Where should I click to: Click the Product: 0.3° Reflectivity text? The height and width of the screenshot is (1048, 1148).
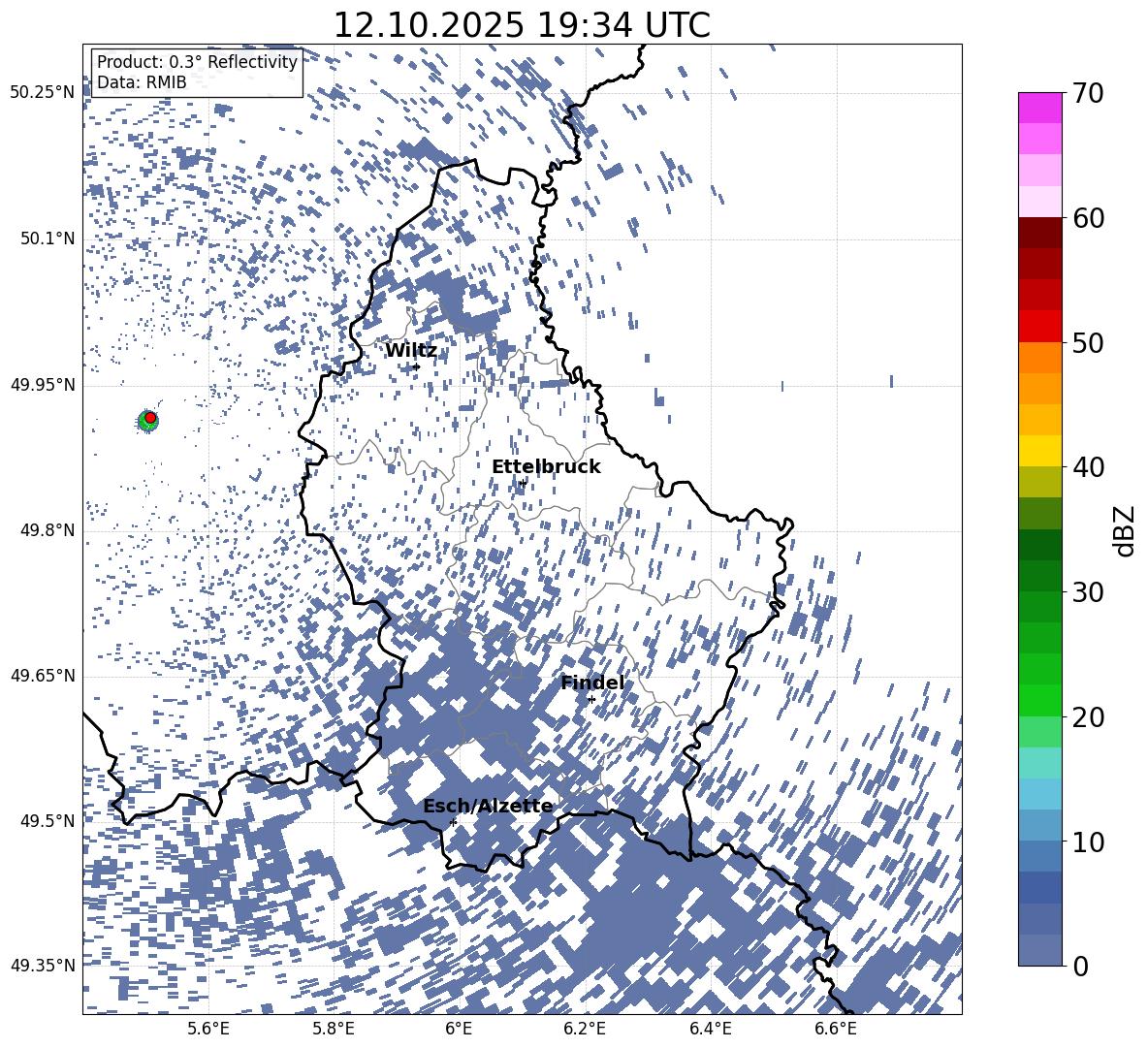197,61
